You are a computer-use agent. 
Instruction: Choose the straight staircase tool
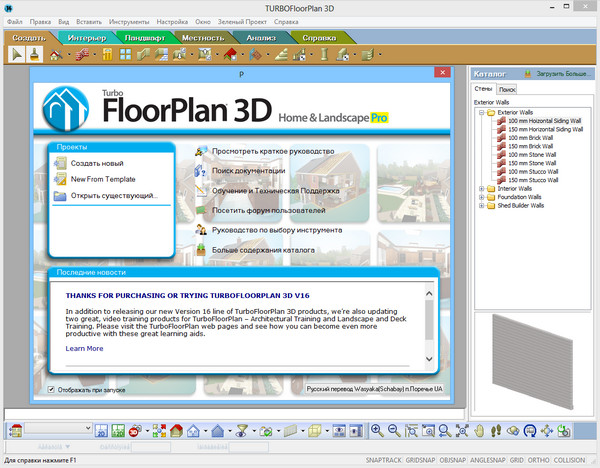click(x=281, y=55)
